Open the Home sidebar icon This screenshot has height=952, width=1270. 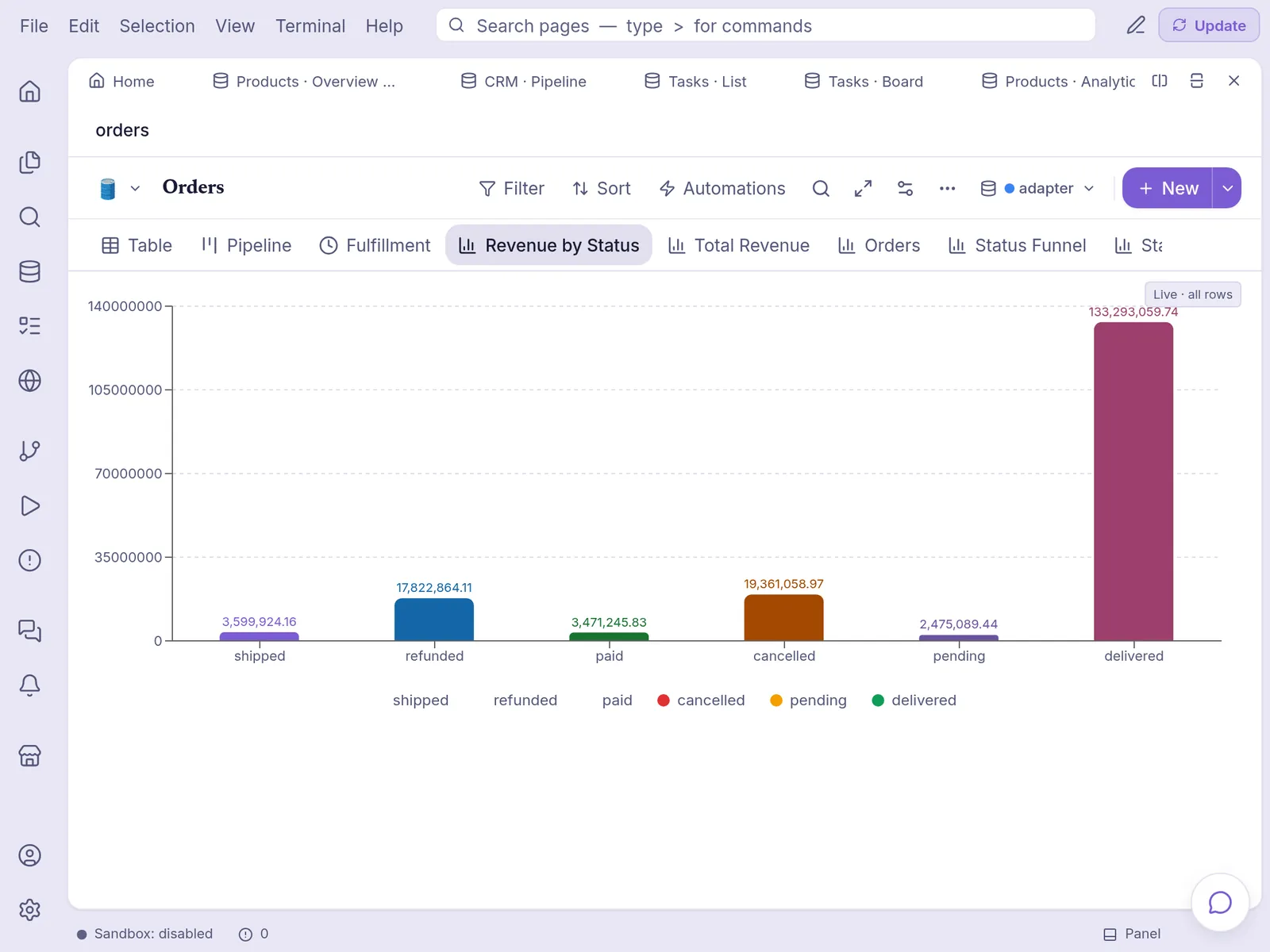[29, 91]
